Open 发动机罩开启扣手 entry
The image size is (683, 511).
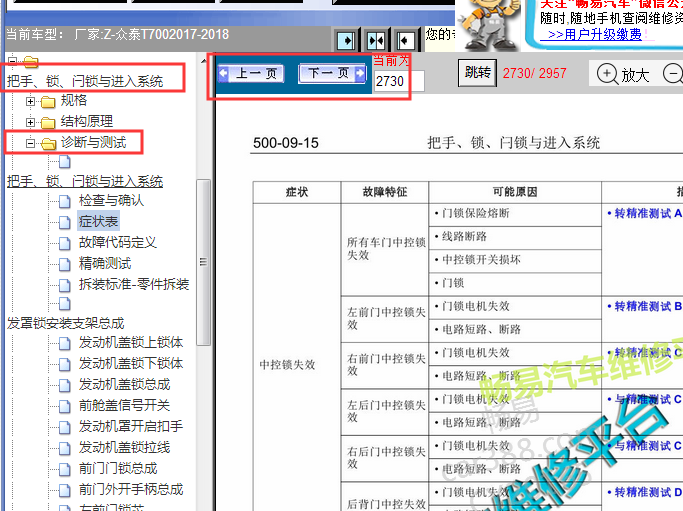(130, 426)
